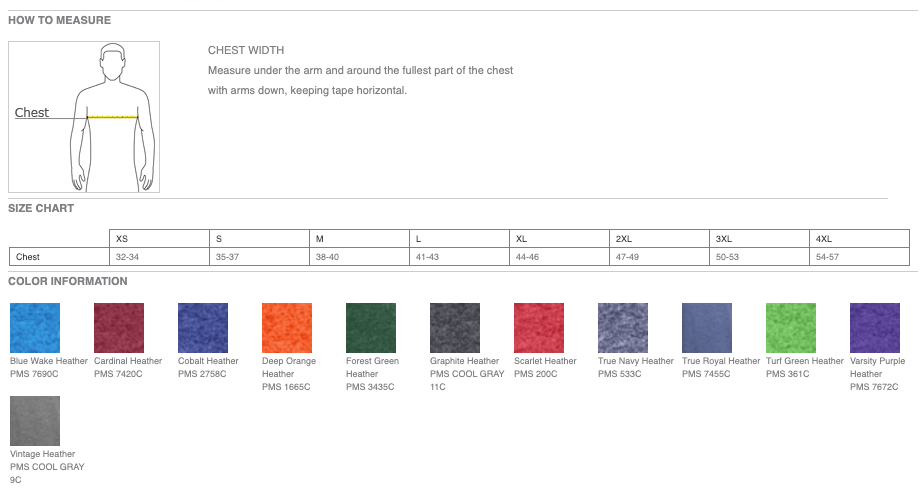The width and height of the screenshot is (924, 491).
Task: Click the COLOR INFORMATION section heading
Action: click(68, 281)
